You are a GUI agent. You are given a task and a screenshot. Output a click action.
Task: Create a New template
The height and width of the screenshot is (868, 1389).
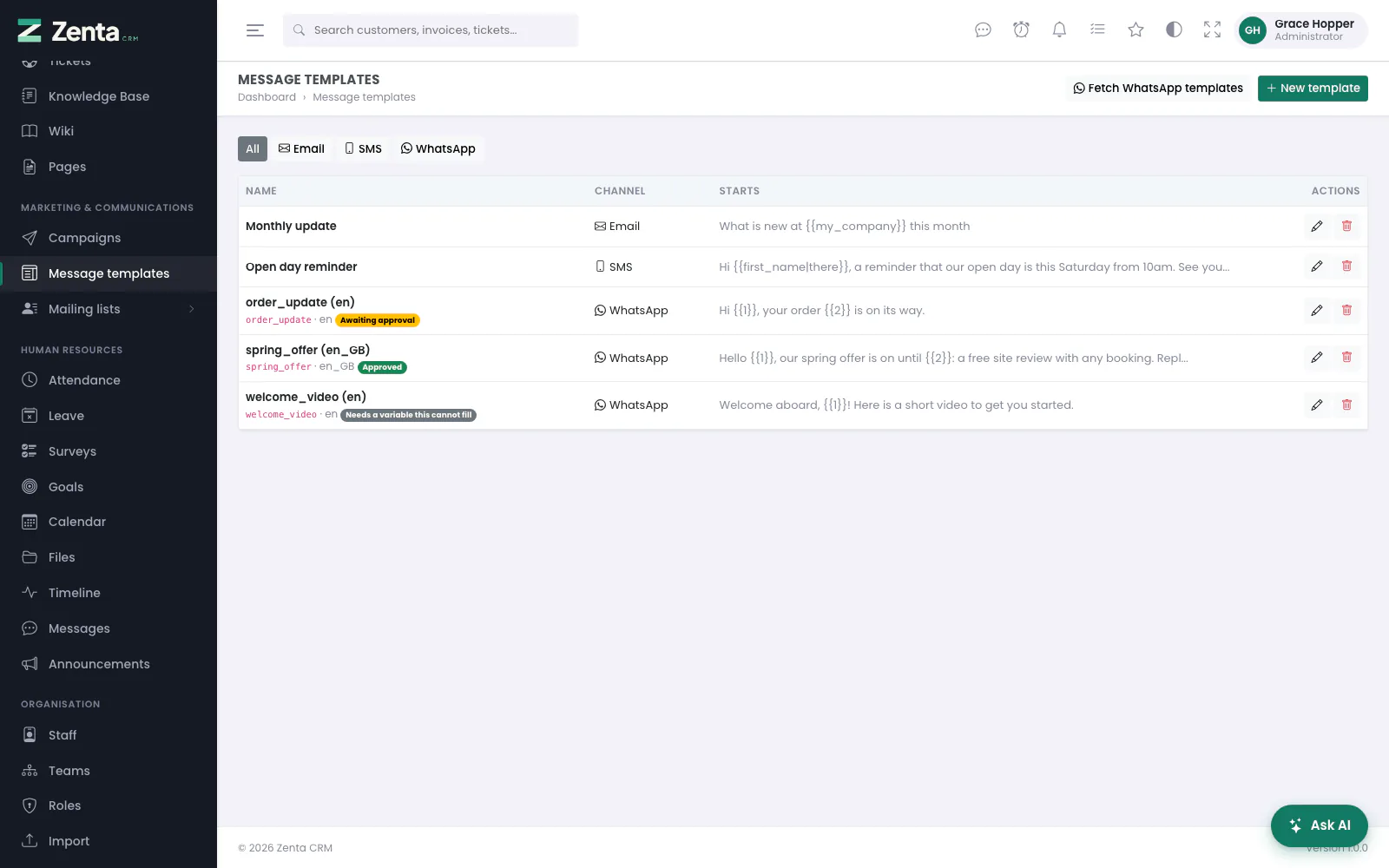click(x=1313, y=89)
